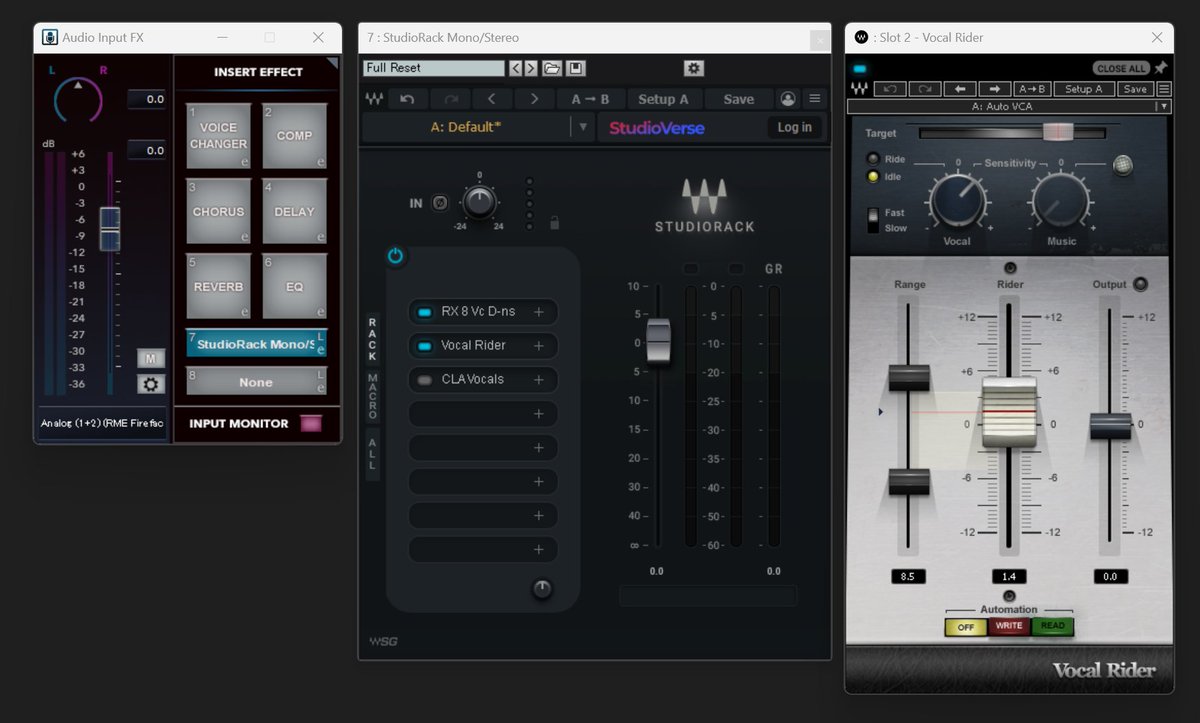Select previous host preset beside Full Reset

(515, 68)
